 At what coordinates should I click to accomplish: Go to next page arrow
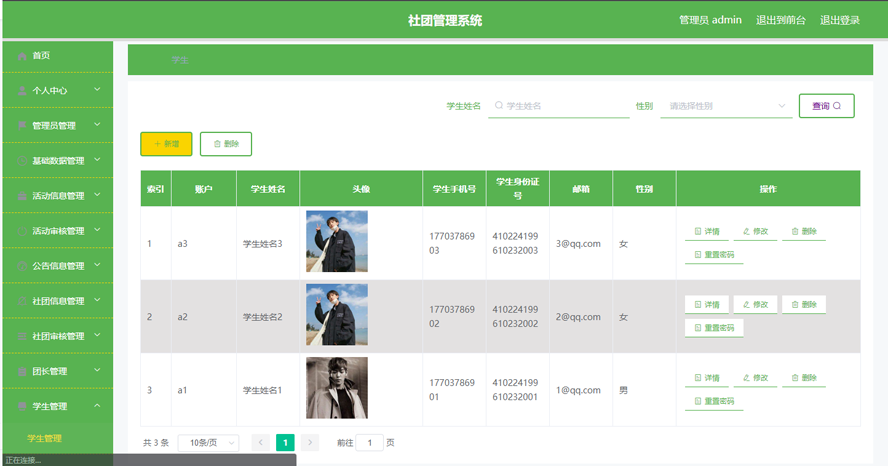pyautogui.click(x=310, y=443)
